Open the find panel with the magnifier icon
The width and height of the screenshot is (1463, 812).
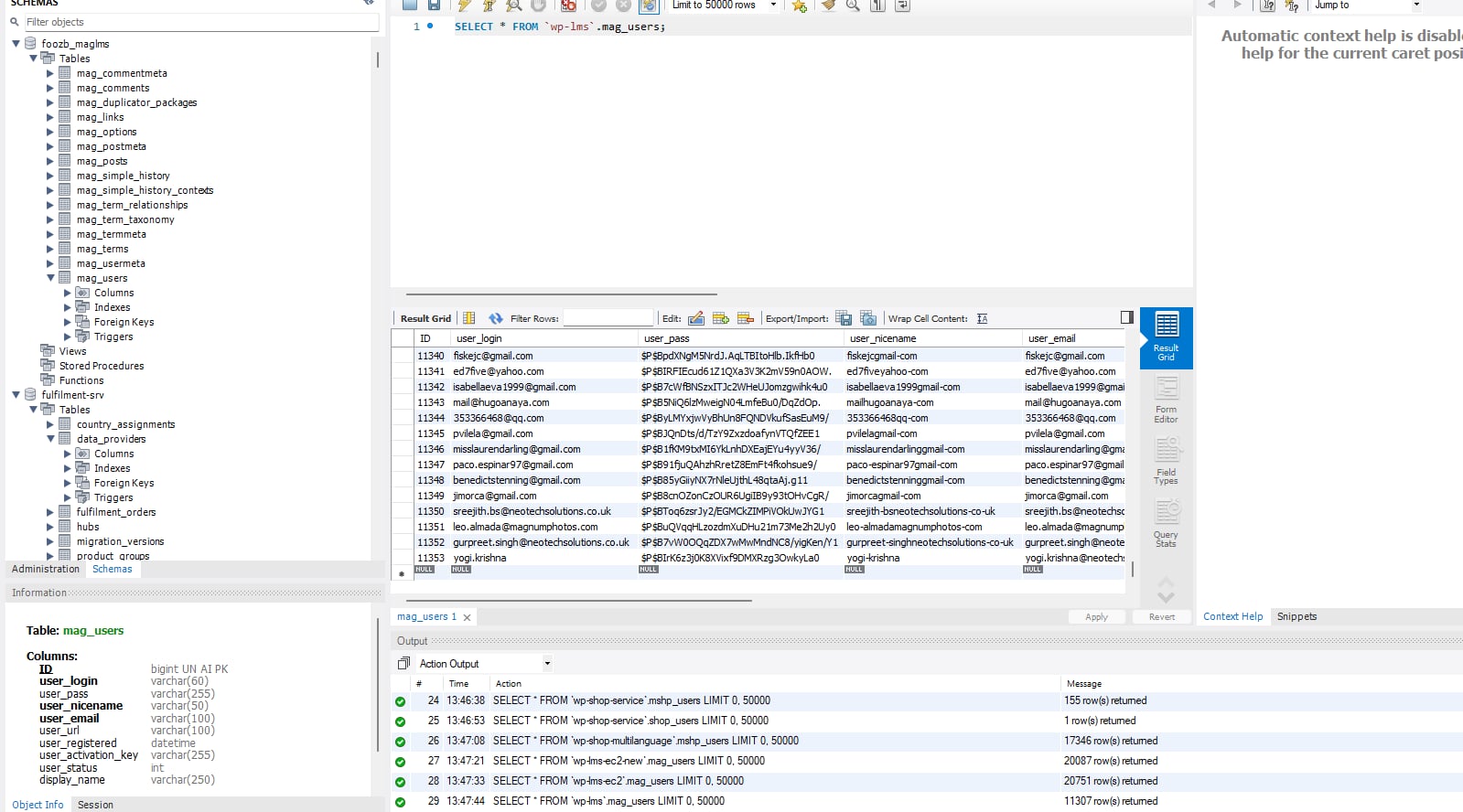click(x=853, y=5)
